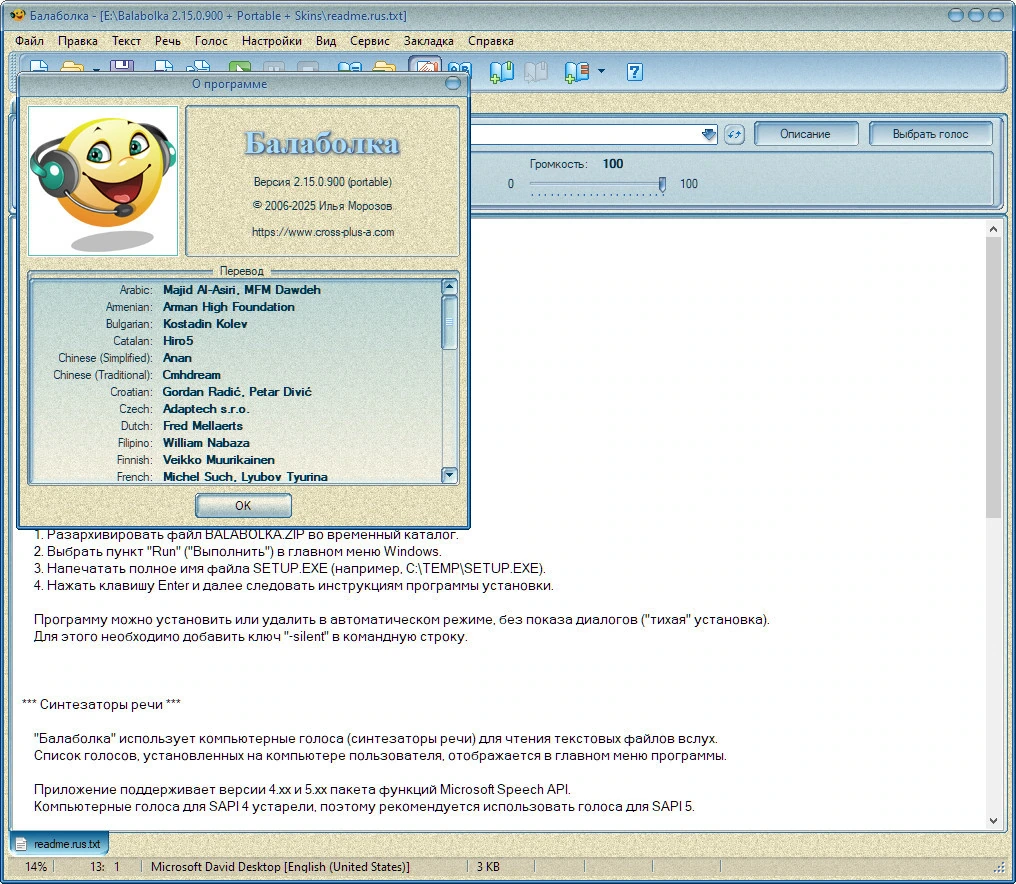Click OK in the about dialog
Viewport: 1016px width, 884px height.
coord(243,506)
